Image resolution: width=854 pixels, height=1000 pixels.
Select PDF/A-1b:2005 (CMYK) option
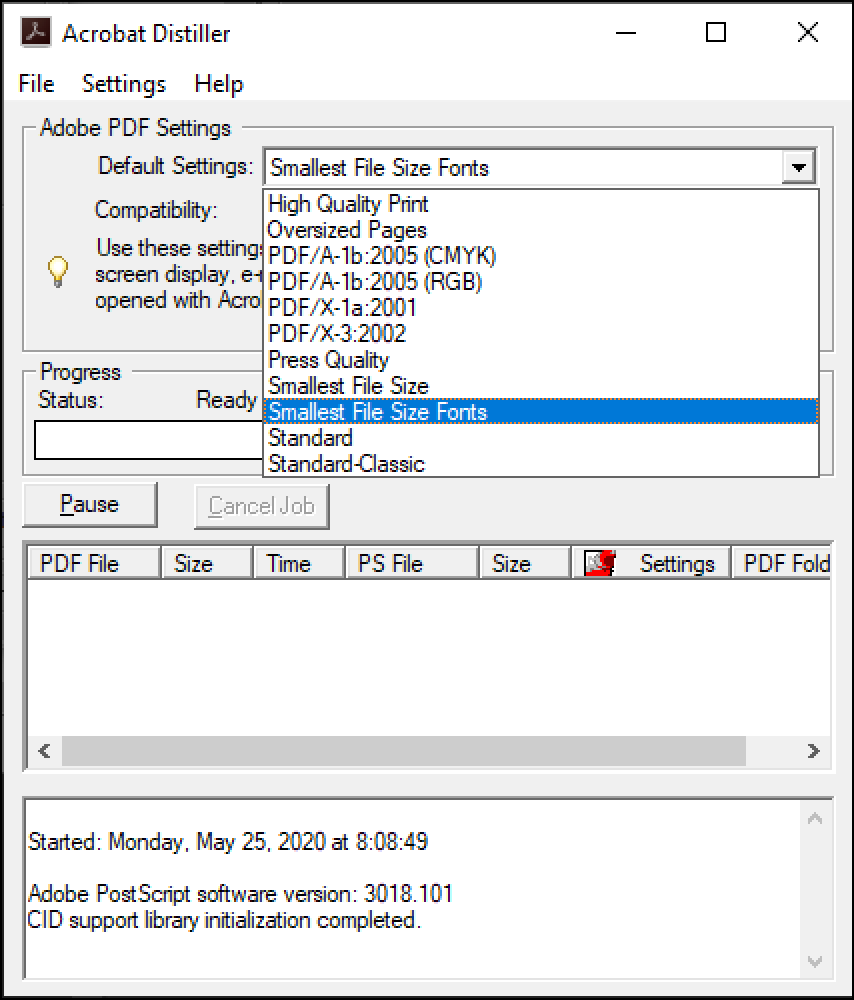point(541,256)
